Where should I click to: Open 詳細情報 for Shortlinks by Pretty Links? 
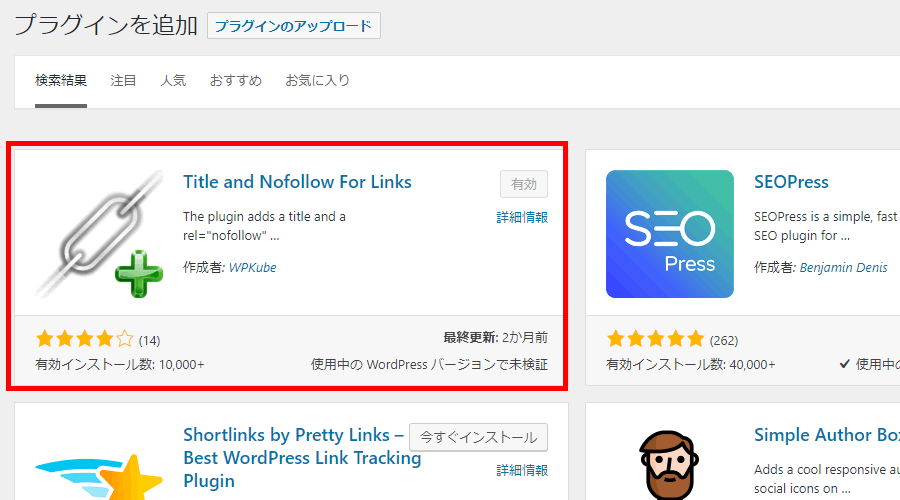[522, 470]
